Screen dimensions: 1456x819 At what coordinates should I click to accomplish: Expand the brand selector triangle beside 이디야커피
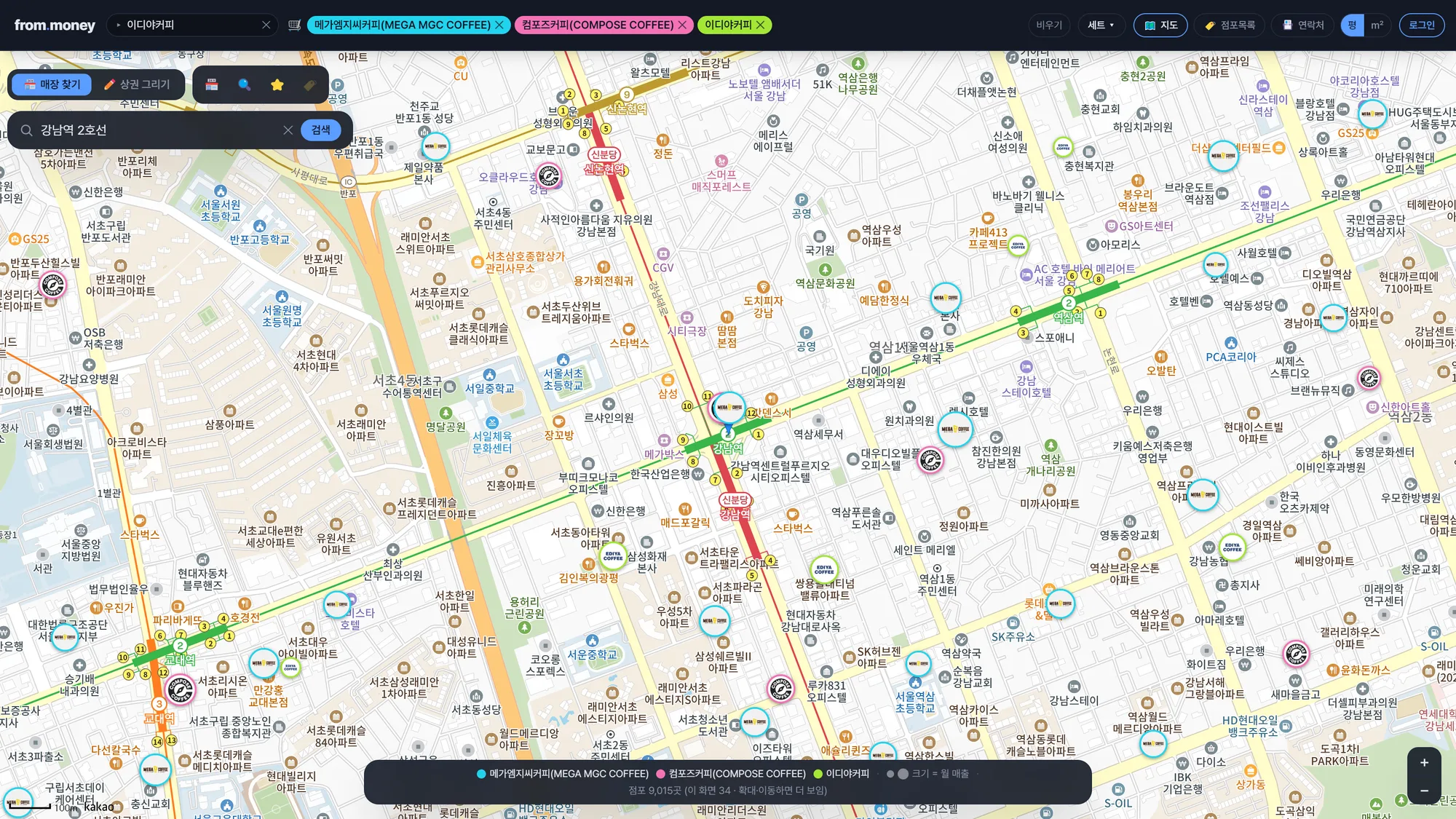(x=119, y=25)
